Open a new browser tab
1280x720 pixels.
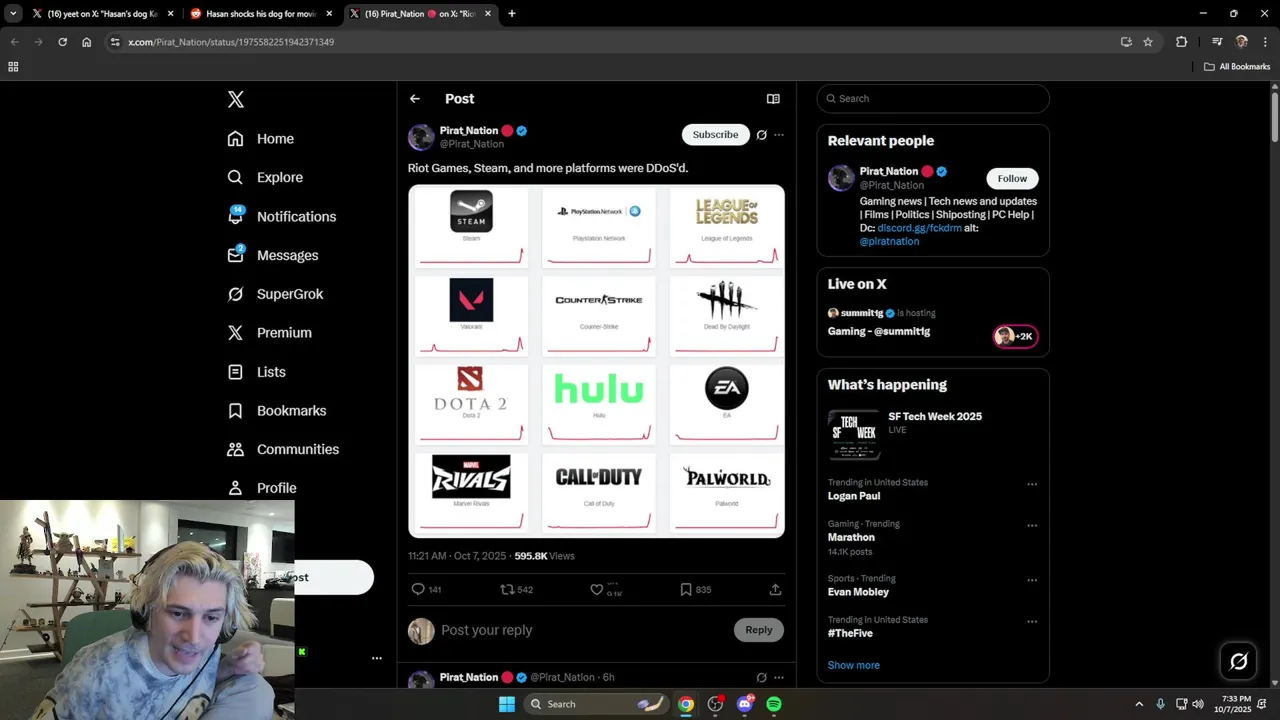[x=512, y=14]
